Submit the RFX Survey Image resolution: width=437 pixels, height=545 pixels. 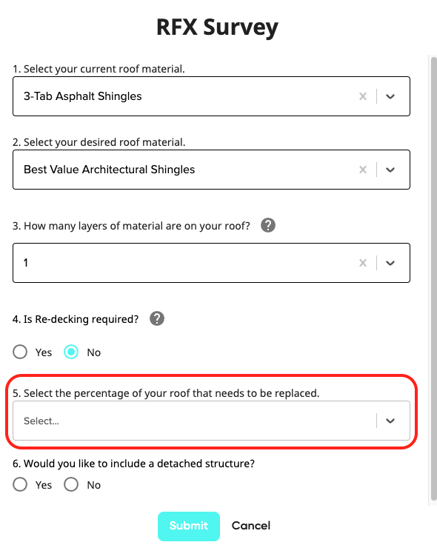click(189, 526)
